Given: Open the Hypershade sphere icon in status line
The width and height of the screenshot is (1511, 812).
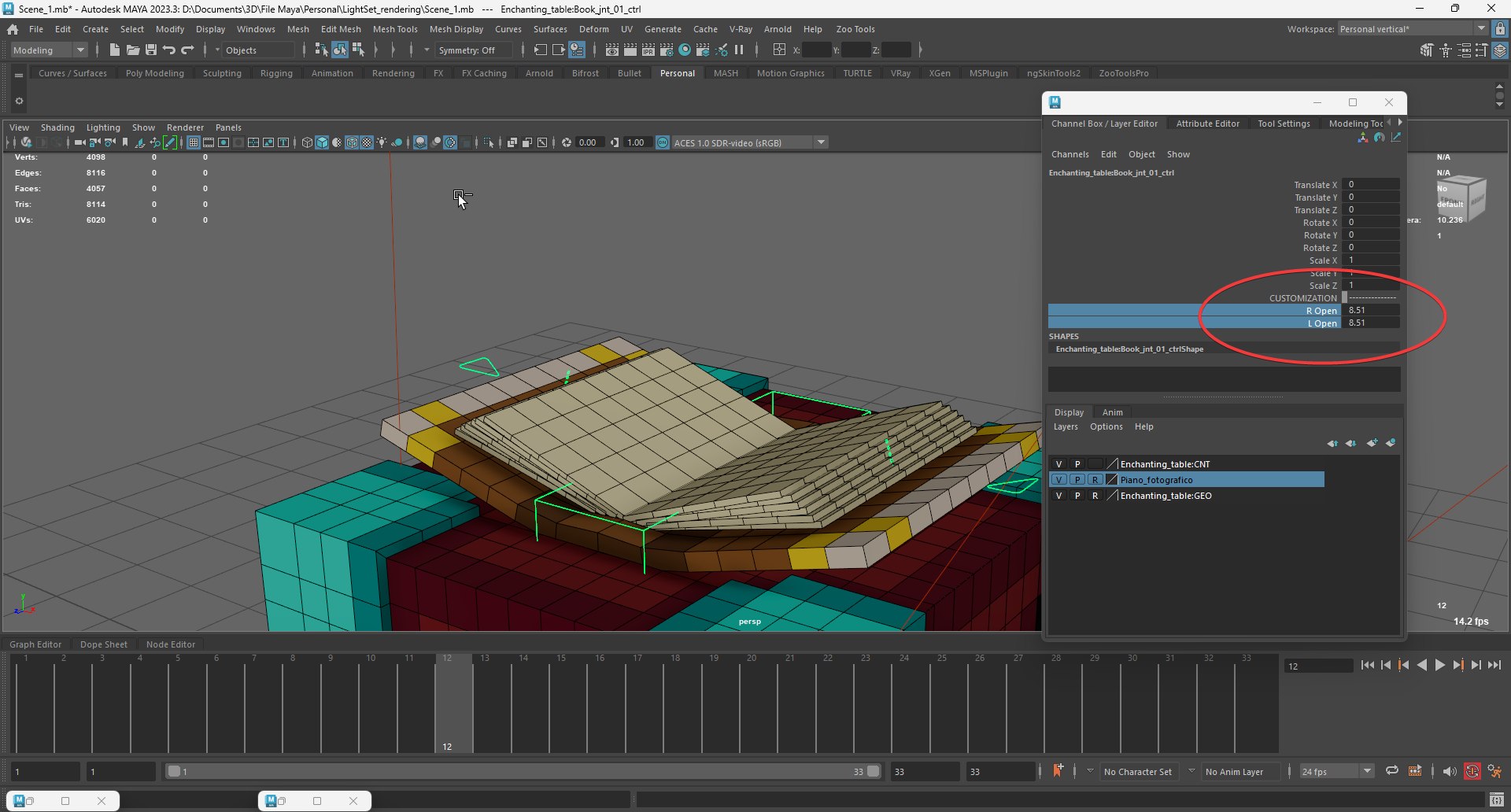Looking at the screenshot, I should click(685, 50).
